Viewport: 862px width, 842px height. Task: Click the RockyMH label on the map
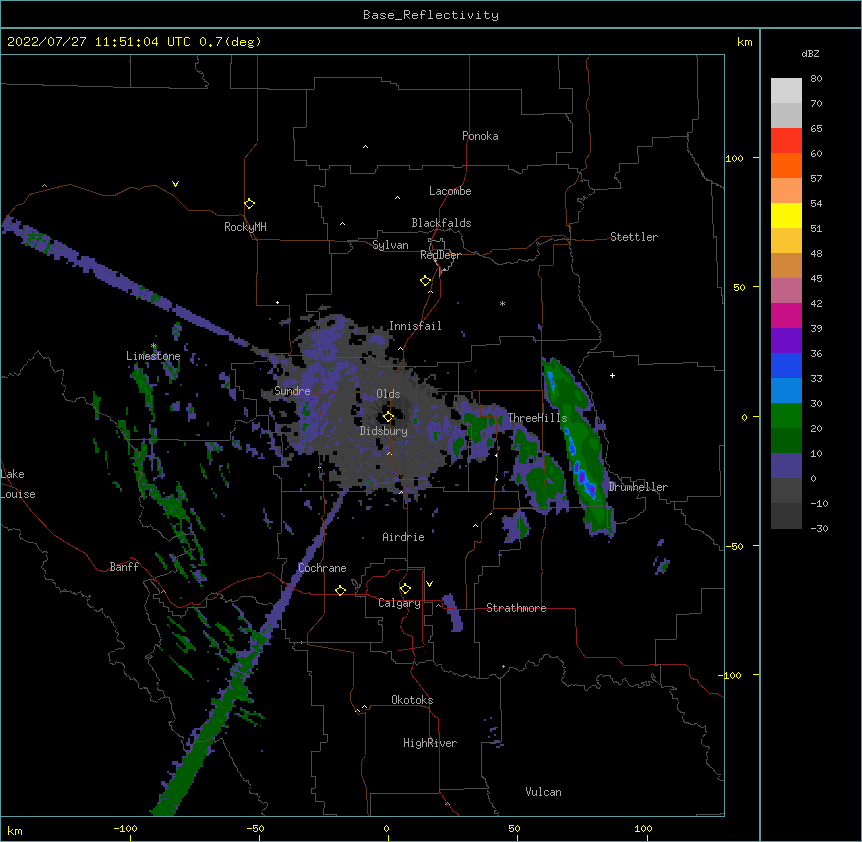[x=245, y=227]
